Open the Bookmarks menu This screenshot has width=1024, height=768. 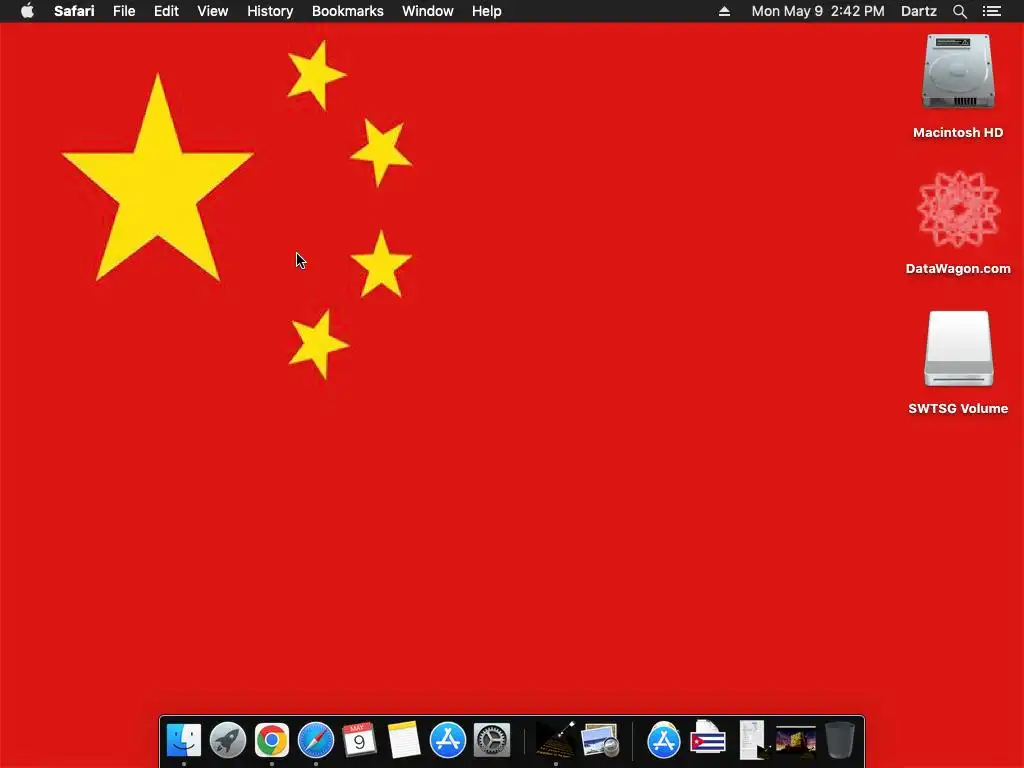tap(347, 11)
